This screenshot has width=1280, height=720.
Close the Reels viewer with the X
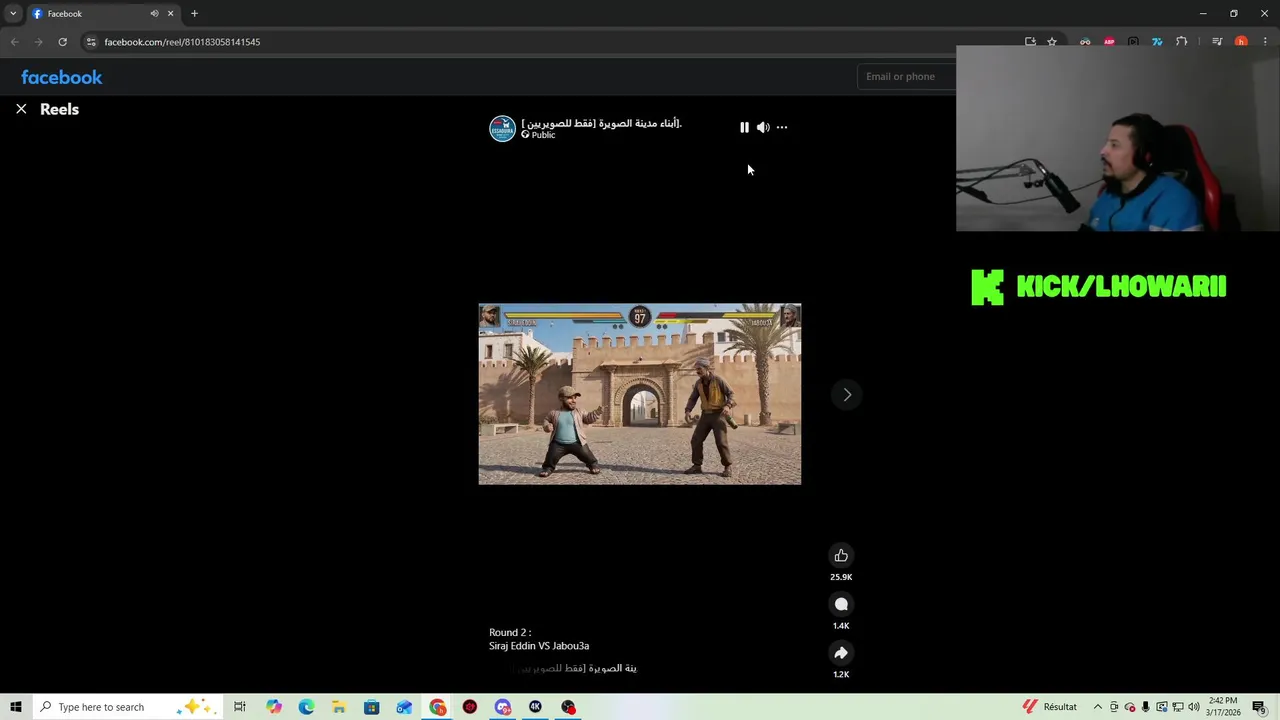point(21,109)
